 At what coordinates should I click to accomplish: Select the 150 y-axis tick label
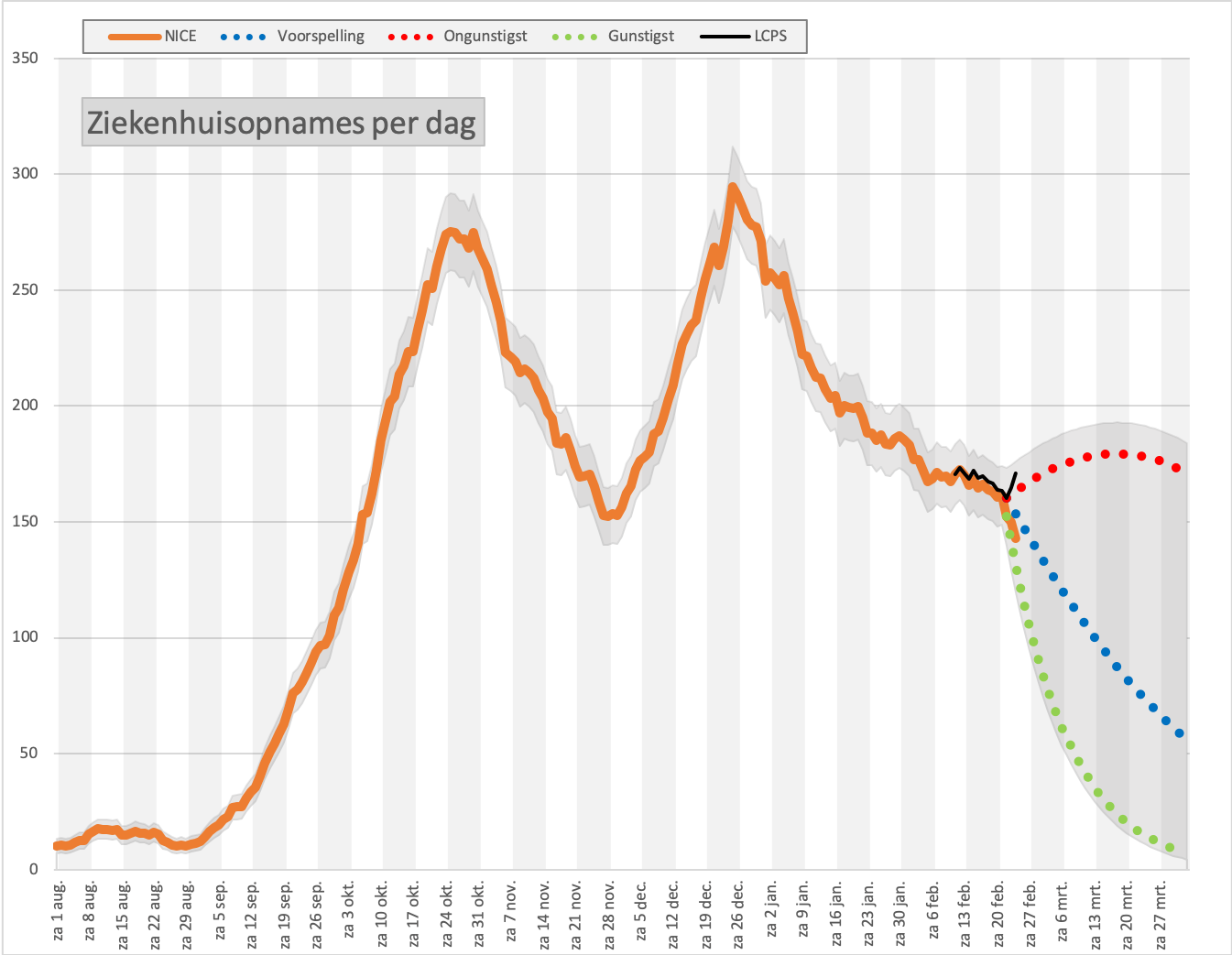pyautogui.click(x=26, y=522)
